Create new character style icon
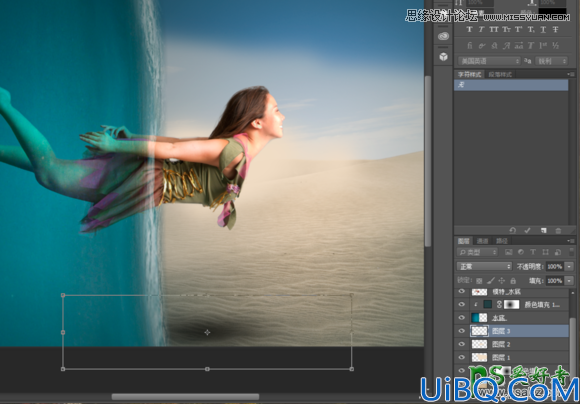 [543, 230]
